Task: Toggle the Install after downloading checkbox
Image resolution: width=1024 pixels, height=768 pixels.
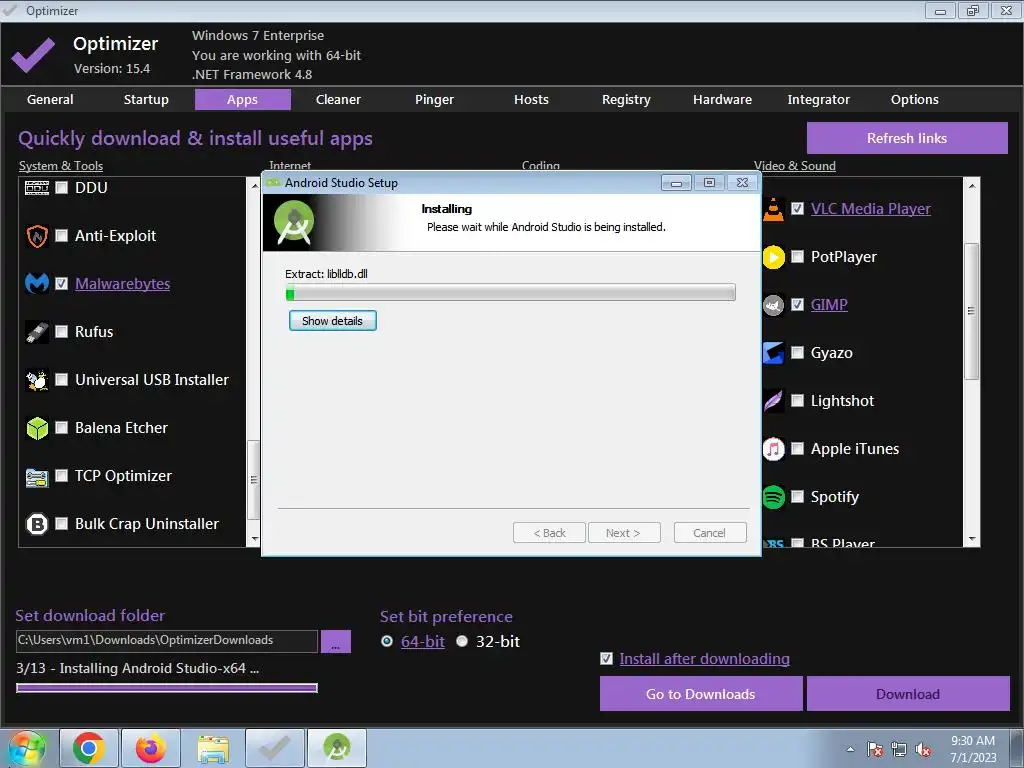Action: point(607,658)
